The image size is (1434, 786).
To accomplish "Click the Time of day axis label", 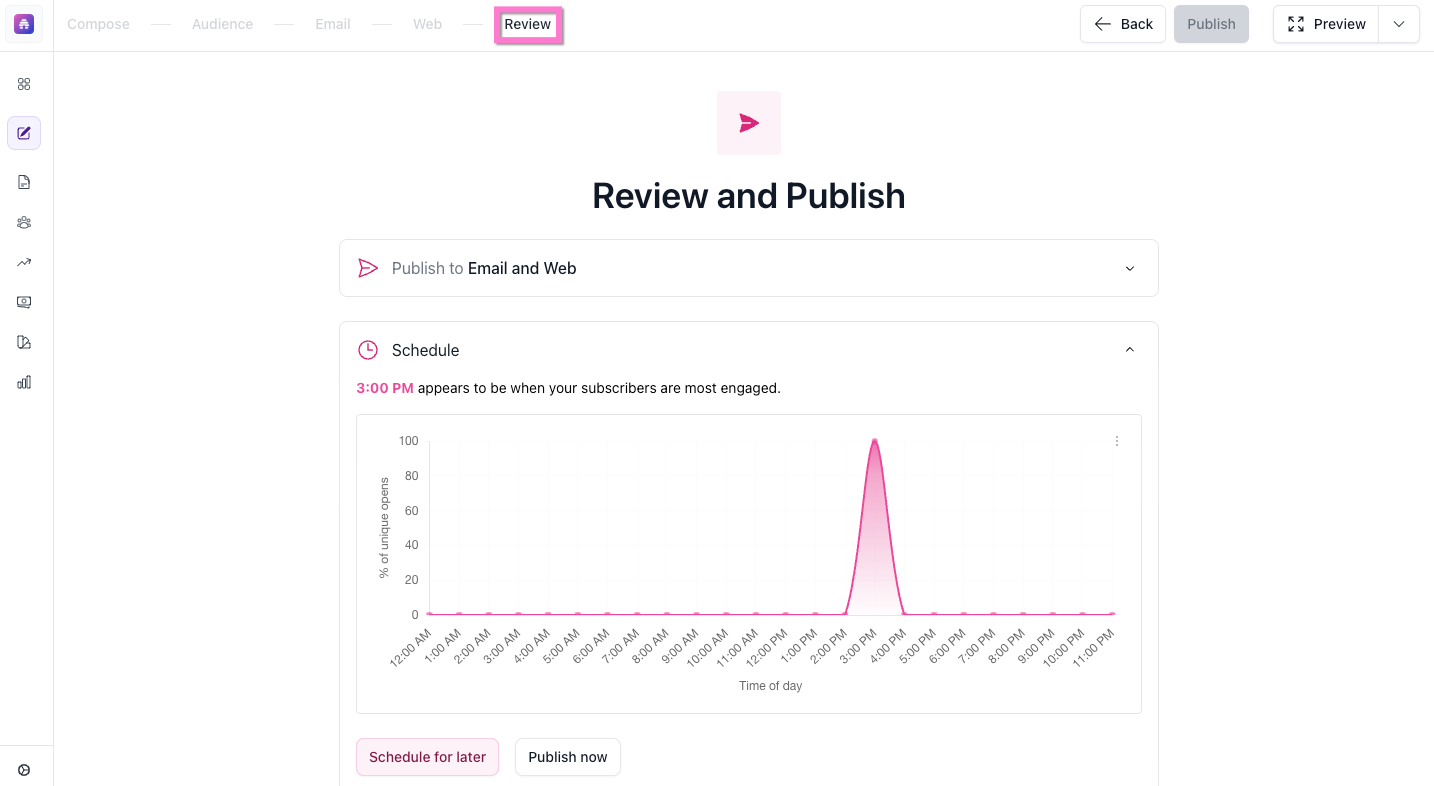I will click(x=770, y=686).
